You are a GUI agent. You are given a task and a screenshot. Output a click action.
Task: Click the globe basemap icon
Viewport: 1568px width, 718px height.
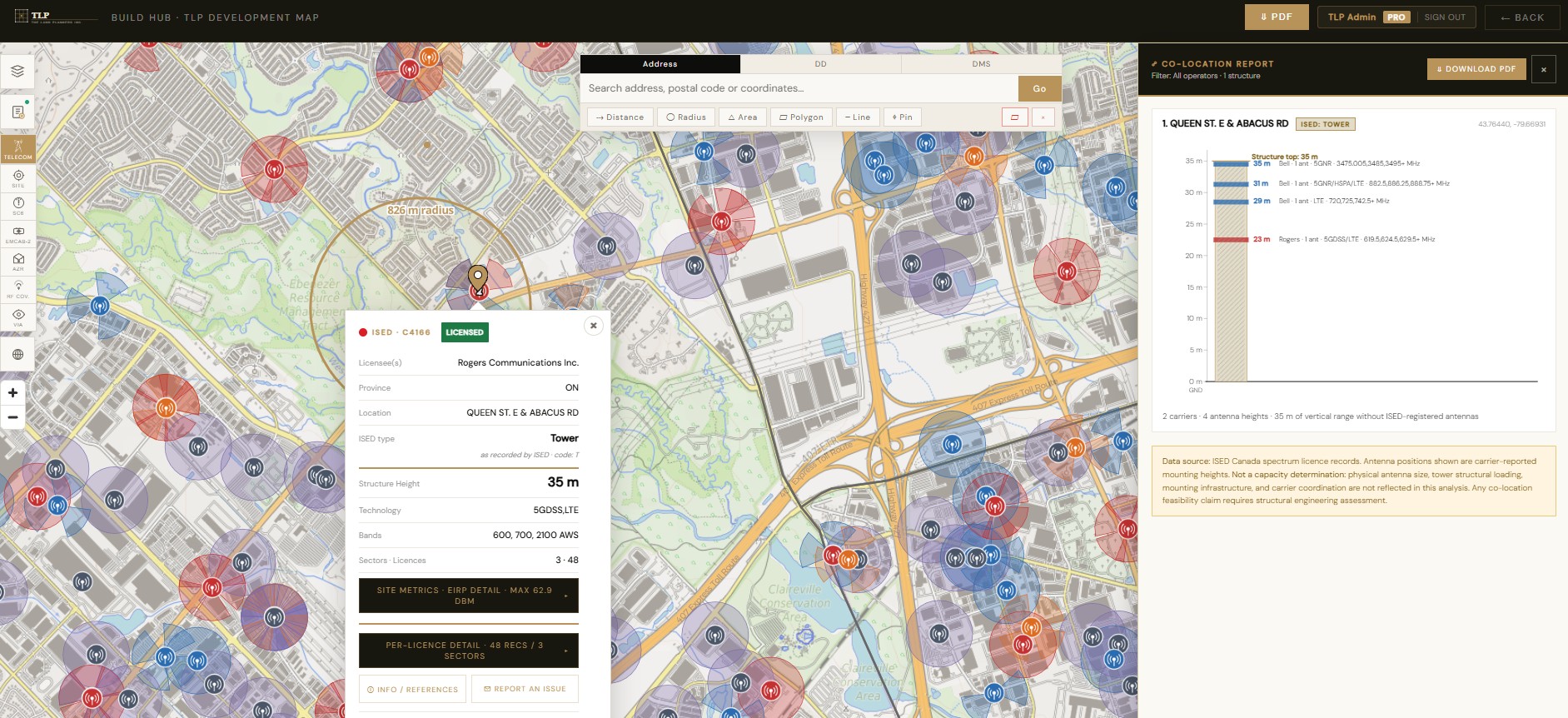(x=17, y=354)
